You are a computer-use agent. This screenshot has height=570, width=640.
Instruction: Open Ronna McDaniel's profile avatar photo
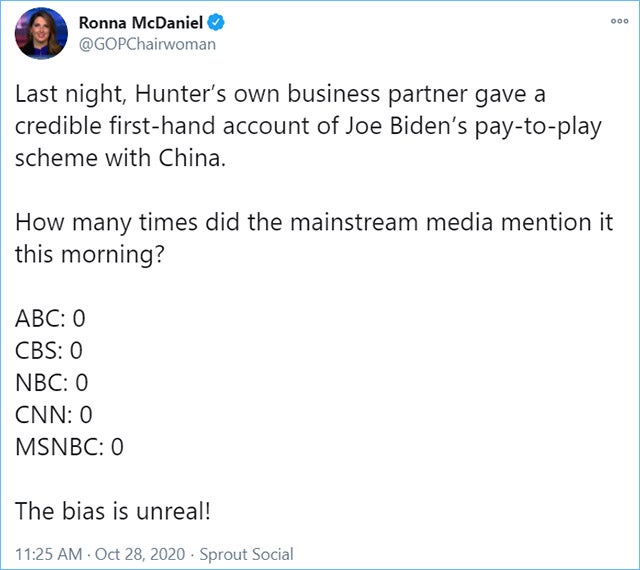point(38,34)
